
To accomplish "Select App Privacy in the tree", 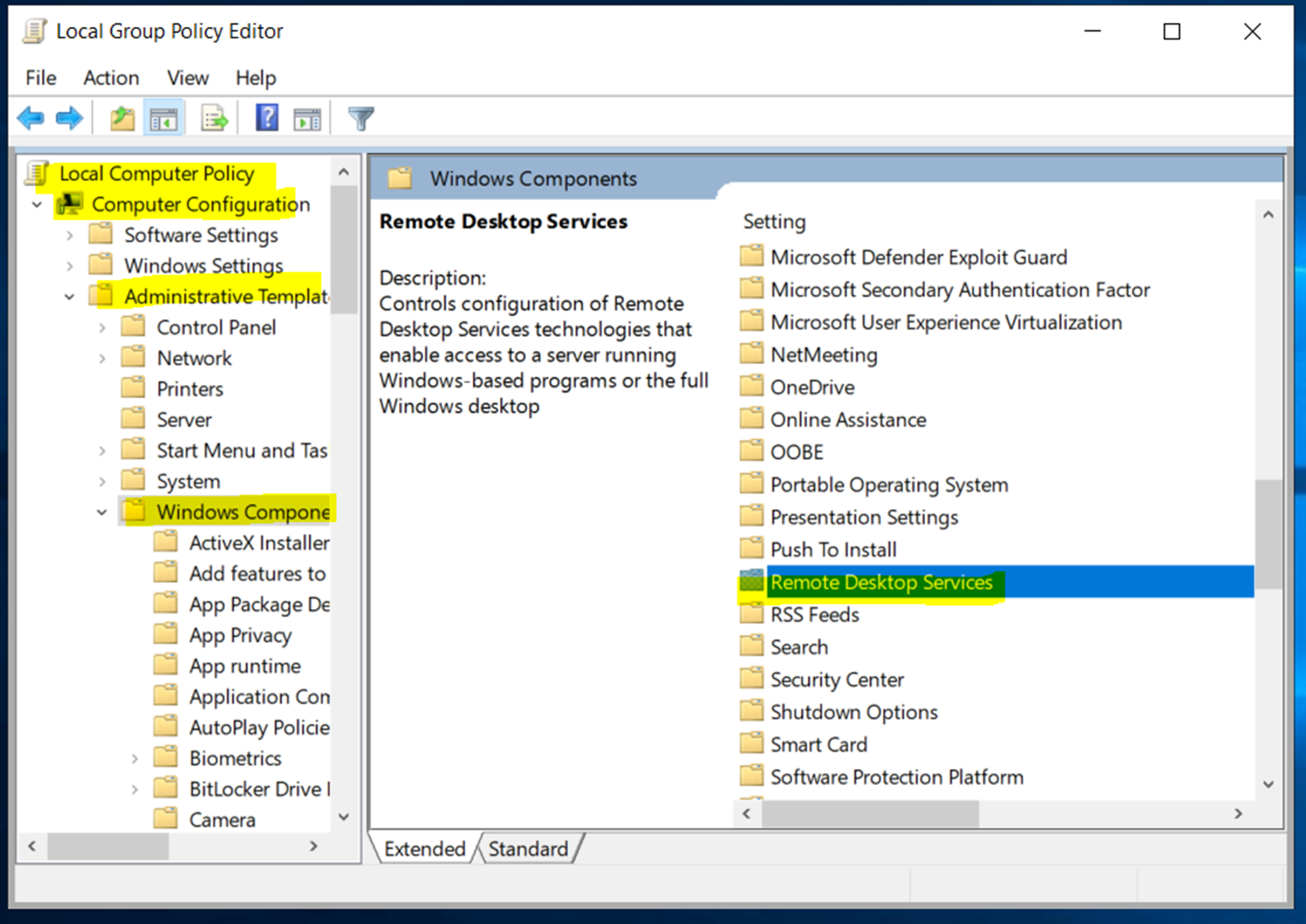I will click(x=240, y=635).
